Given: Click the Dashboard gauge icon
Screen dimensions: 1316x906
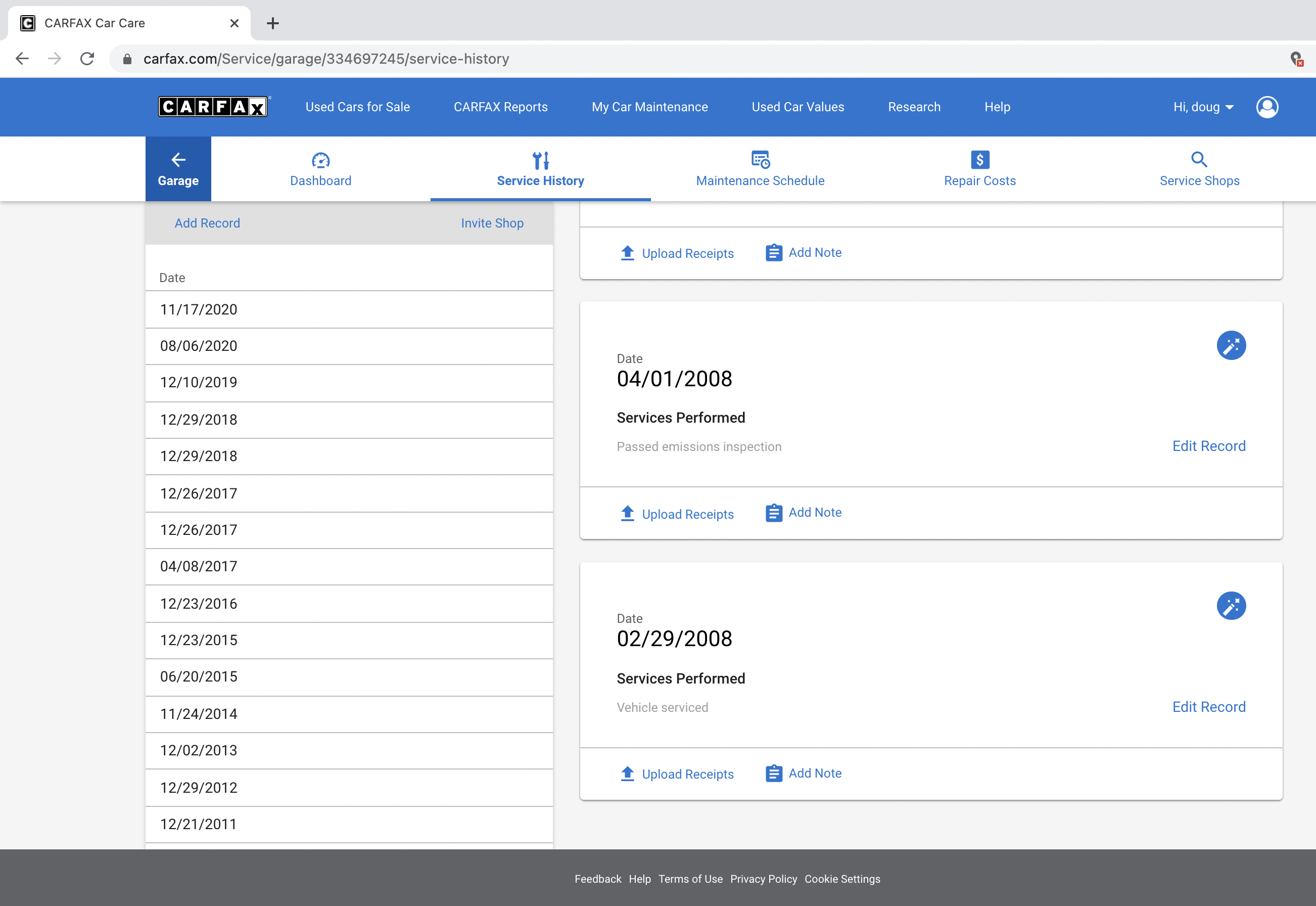Looking at the screenshot, I should [x=320, y=161].
